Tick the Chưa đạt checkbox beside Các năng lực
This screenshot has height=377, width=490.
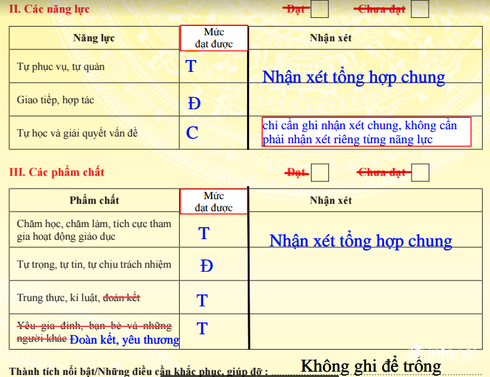coord(420,9)
